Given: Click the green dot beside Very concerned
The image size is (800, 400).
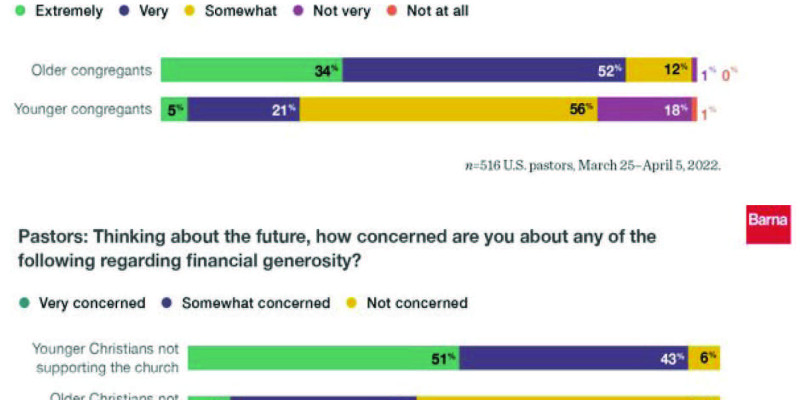Looking at the screenshot, I should (x=24, y=302).
